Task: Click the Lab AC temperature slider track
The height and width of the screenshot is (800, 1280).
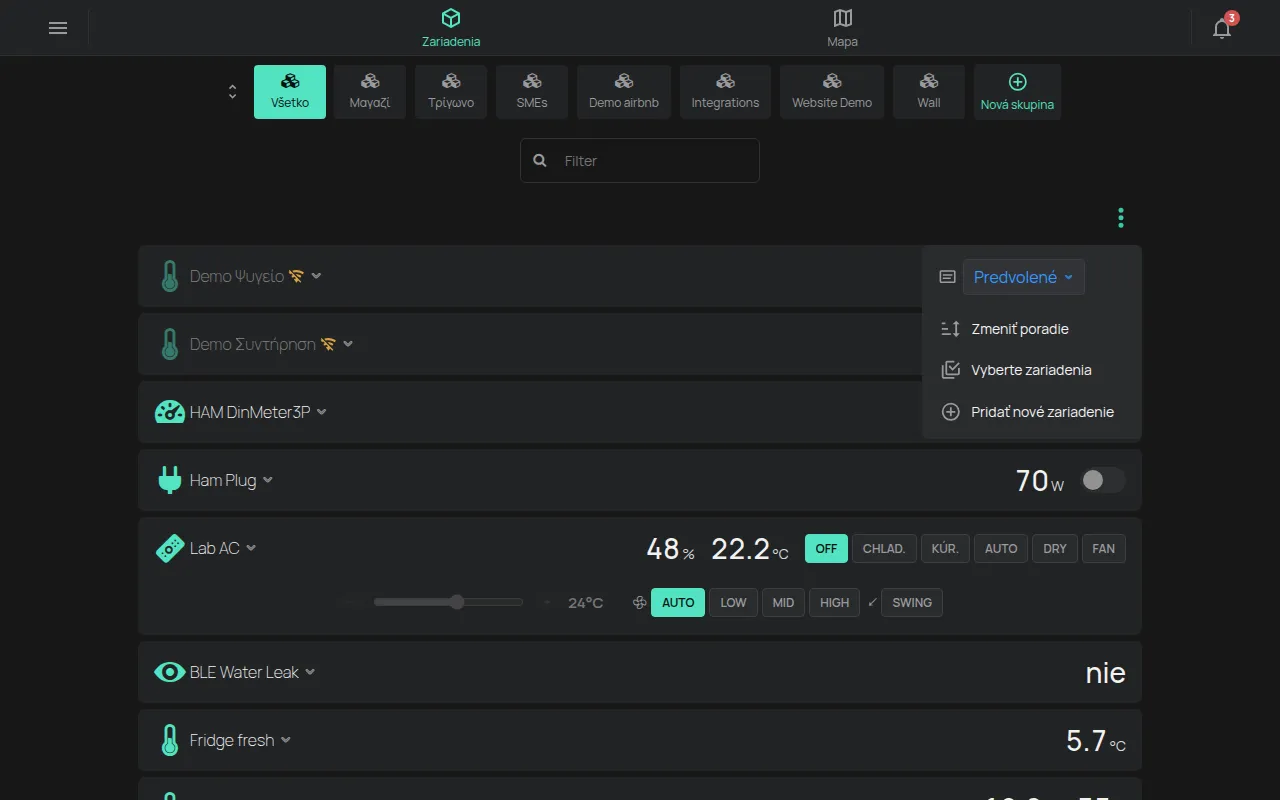Action: [x=449, y=602]
